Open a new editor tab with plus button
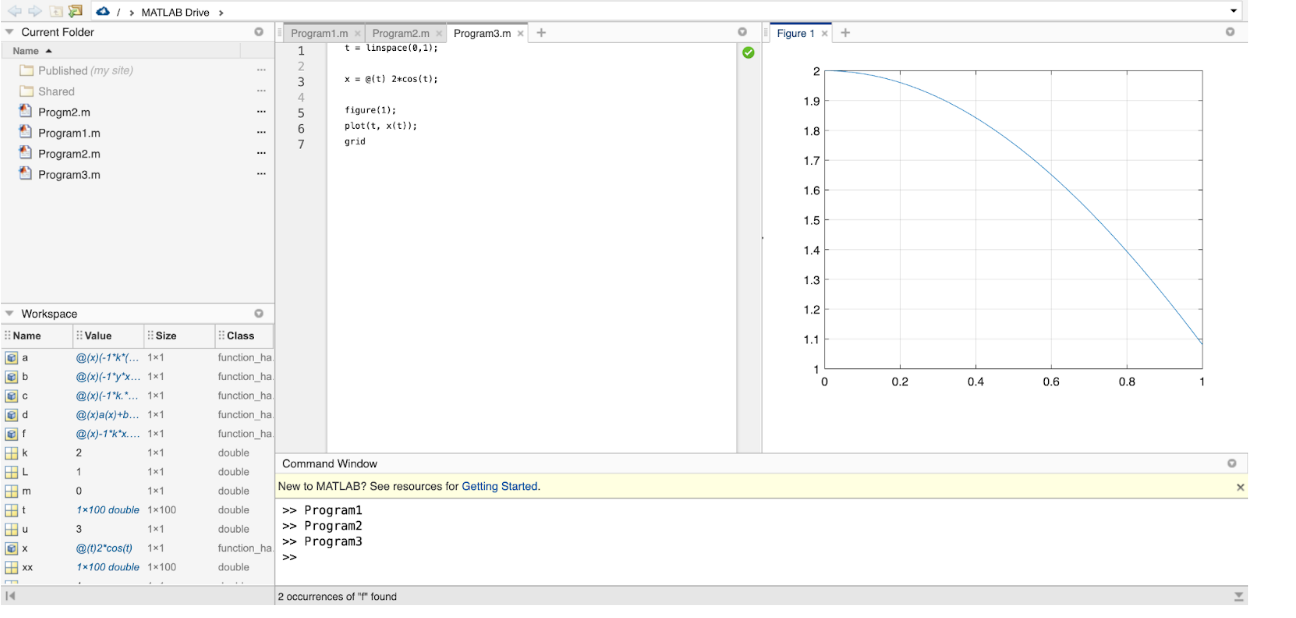Screen dimensions: 1296x618 (x=541, y=32)
